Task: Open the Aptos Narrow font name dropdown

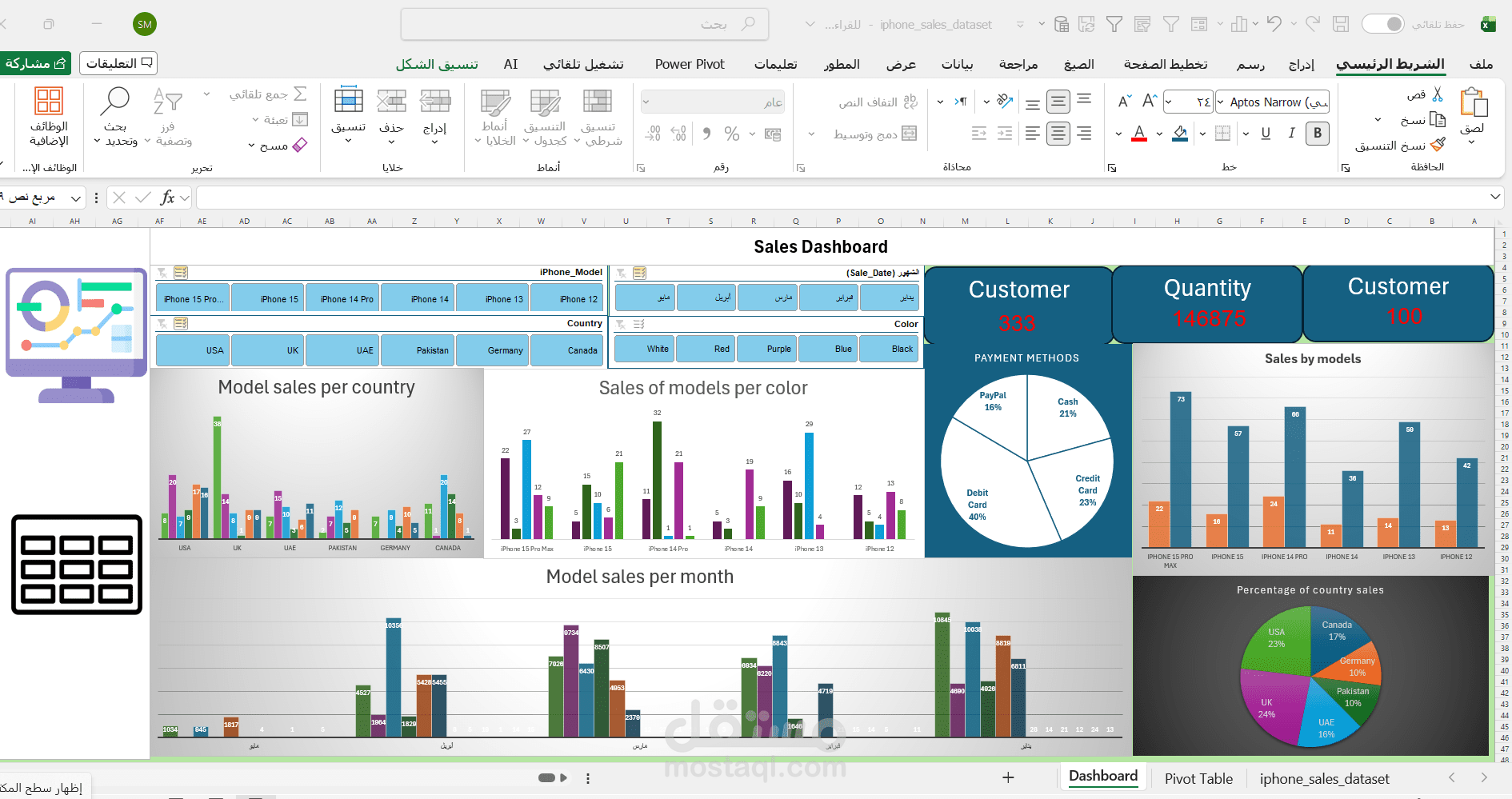Action: (1220, 102)
